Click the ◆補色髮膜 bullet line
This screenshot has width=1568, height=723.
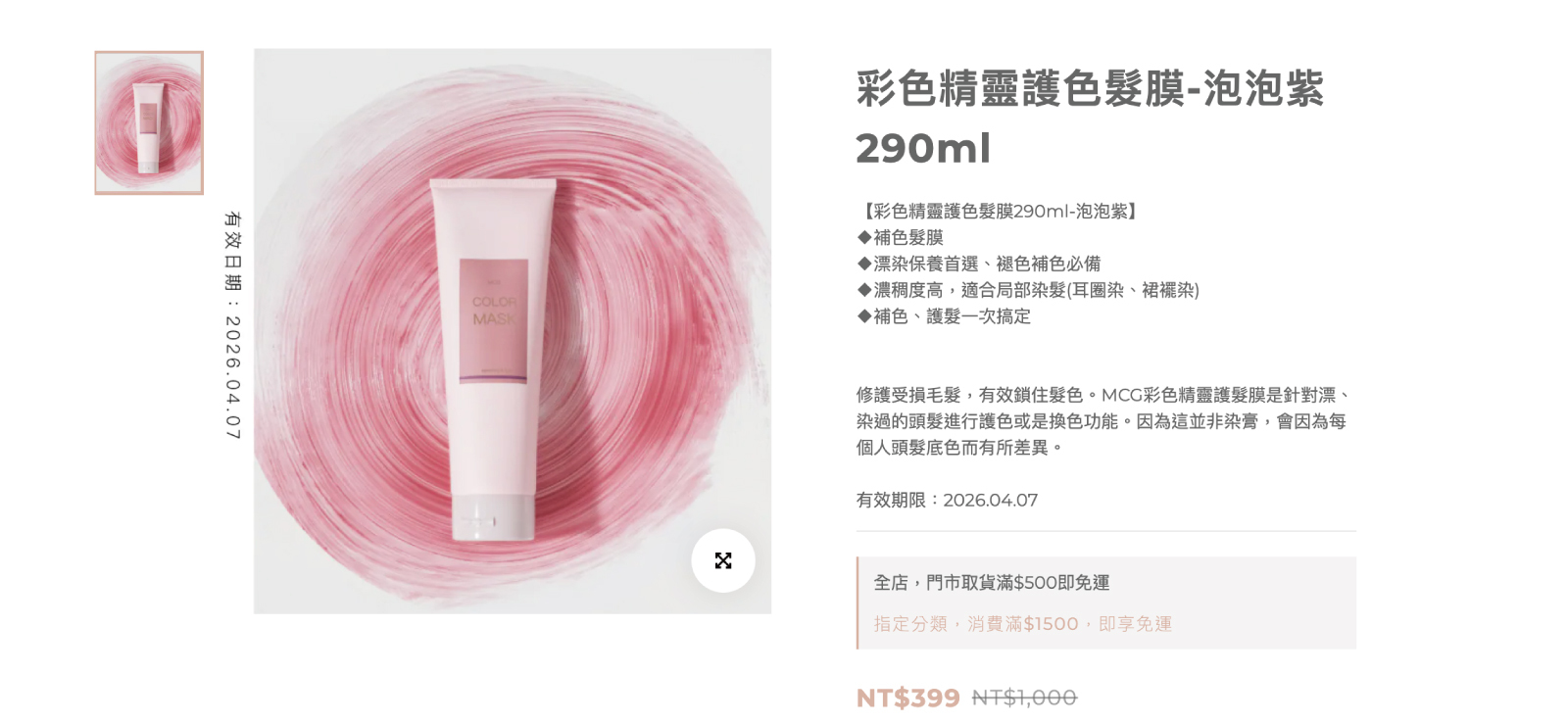[x=900, y=237]
